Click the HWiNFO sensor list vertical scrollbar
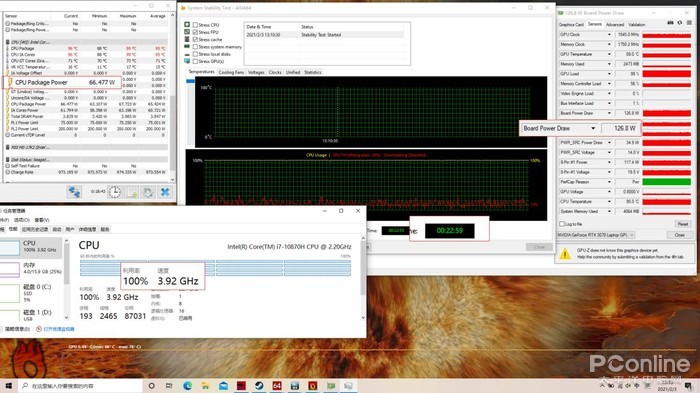Screen dimensions: 700x393 172,97
